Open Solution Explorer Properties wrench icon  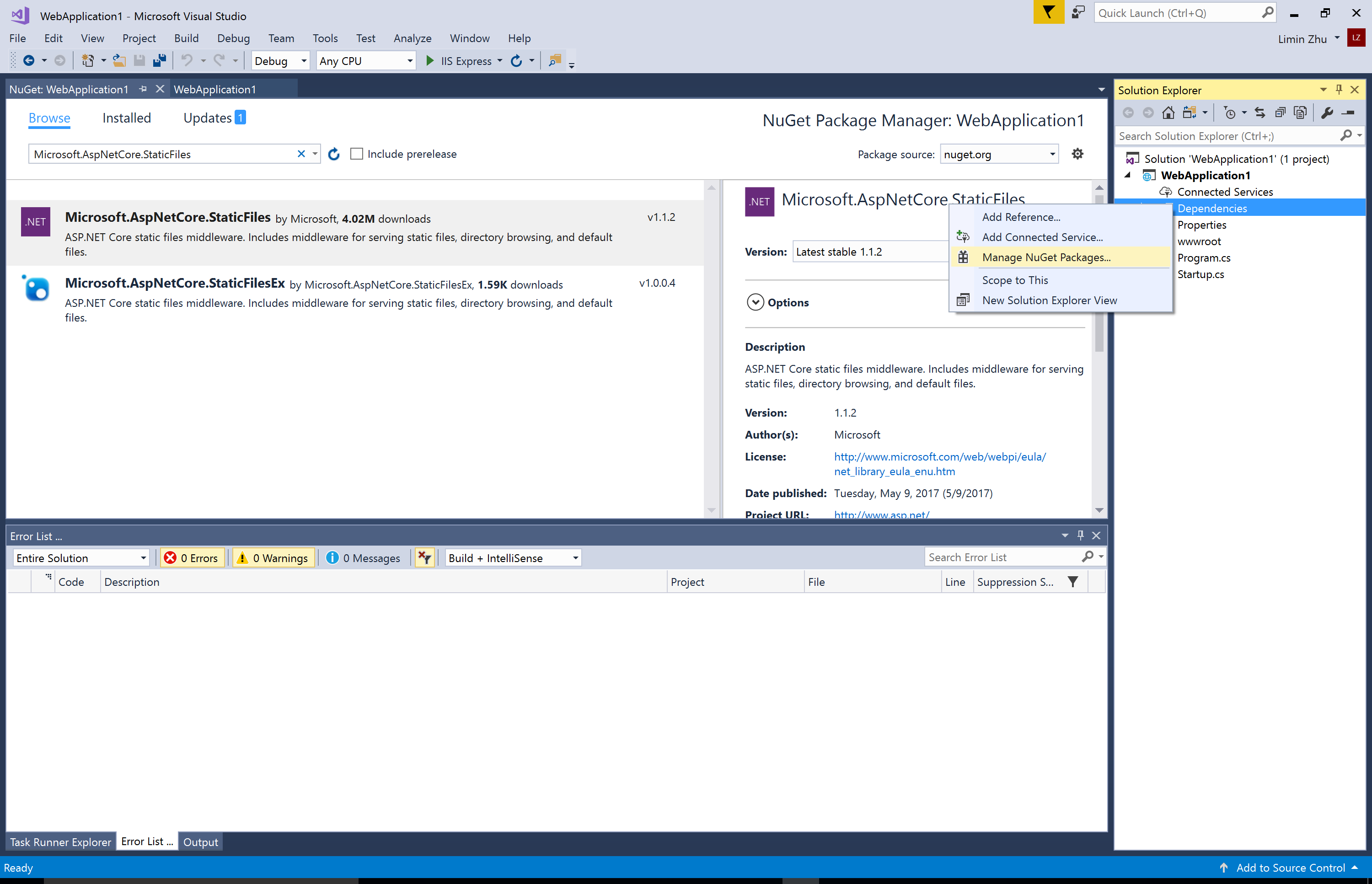pyautogui.click(x=1327, y=113)
